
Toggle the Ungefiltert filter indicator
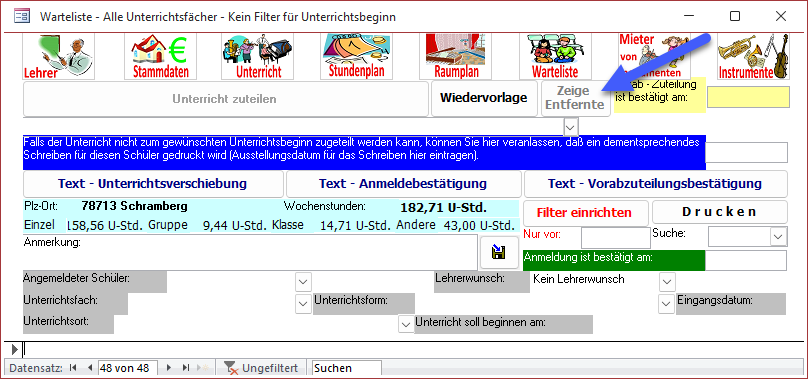[x=262, y=368]
